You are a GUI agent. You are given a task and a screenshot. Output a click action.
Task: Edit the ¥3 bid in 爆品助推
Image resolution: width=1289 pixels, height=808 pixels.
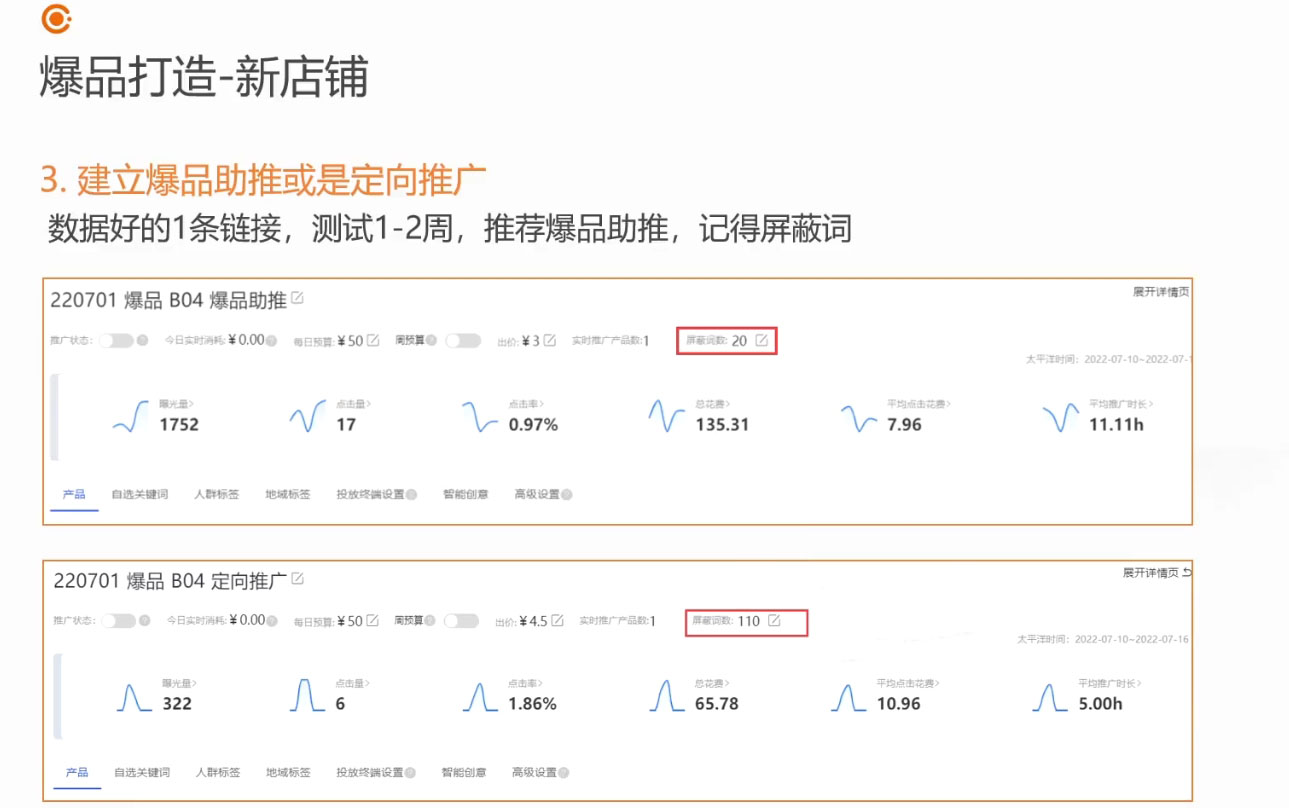(549, 341)
